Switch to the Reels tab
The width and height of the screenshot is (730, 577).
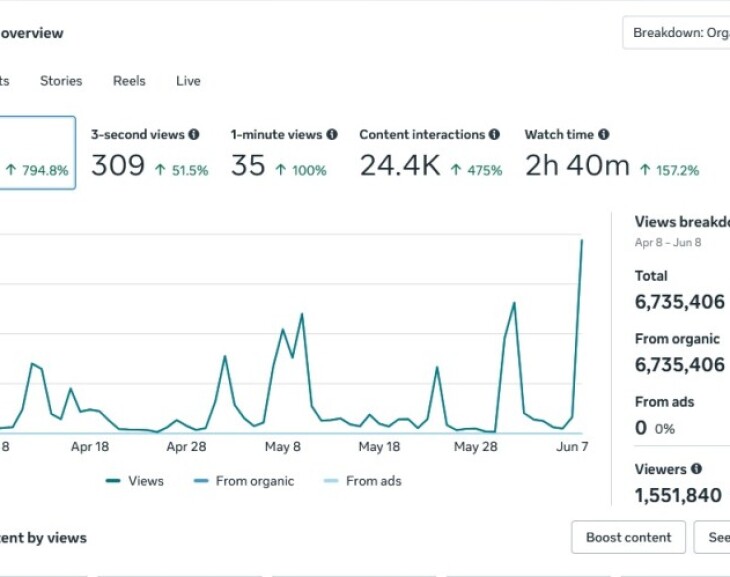click(129, 81)
